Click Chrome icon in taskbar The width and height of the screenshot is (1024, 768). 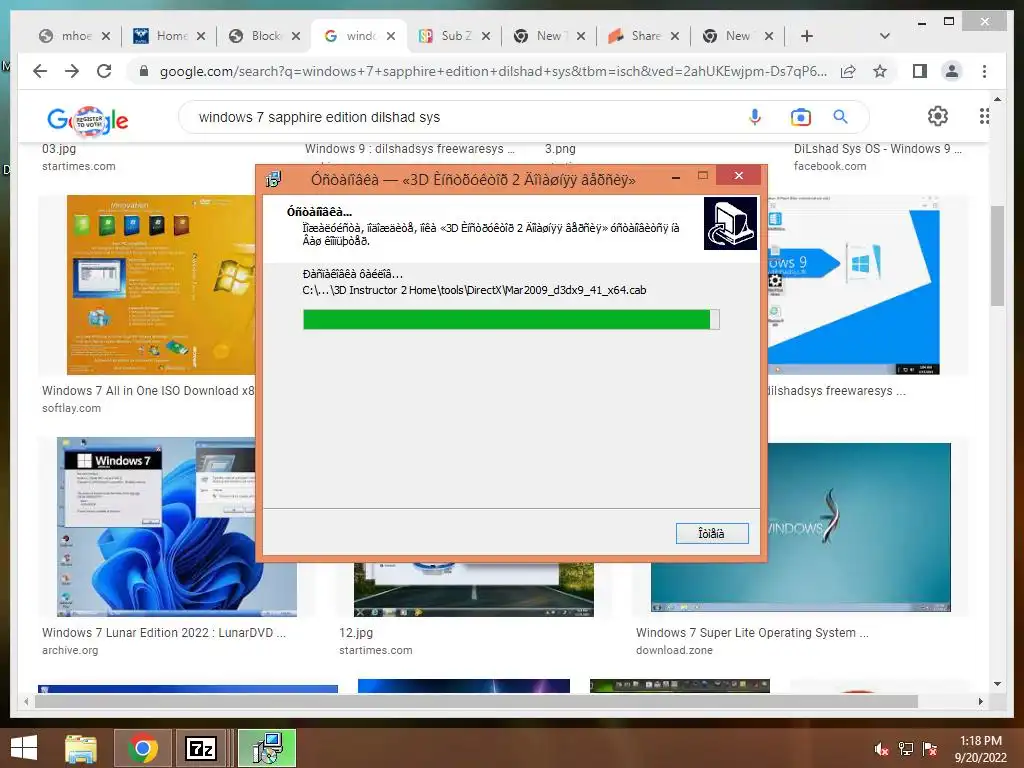(x=143, y=748)
